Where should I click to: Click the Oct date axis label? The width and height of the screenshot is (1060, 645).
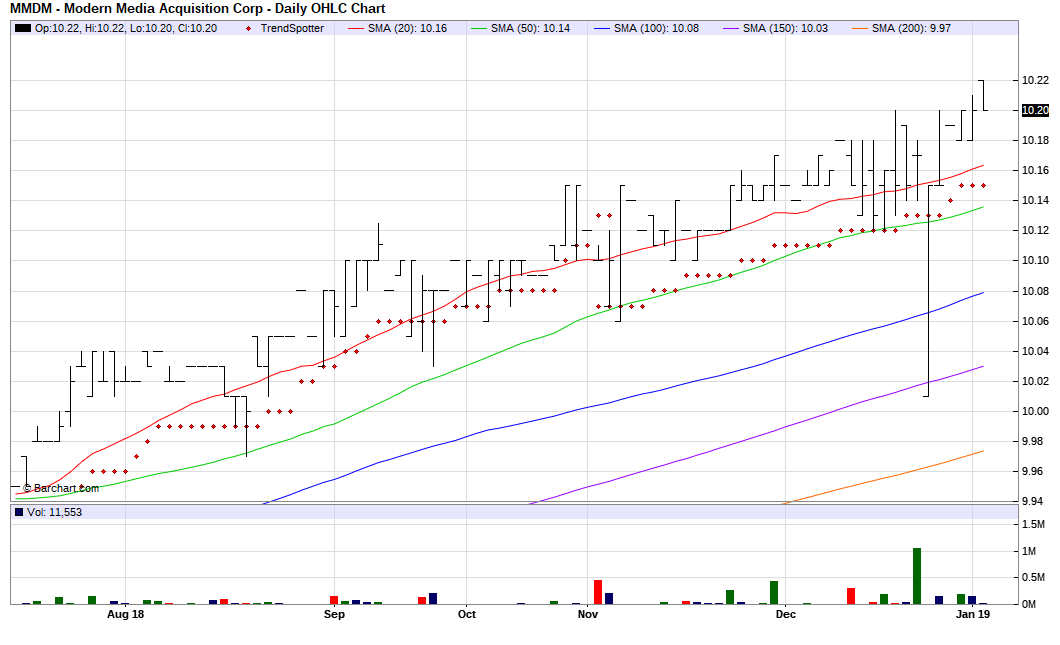(466, 615)
